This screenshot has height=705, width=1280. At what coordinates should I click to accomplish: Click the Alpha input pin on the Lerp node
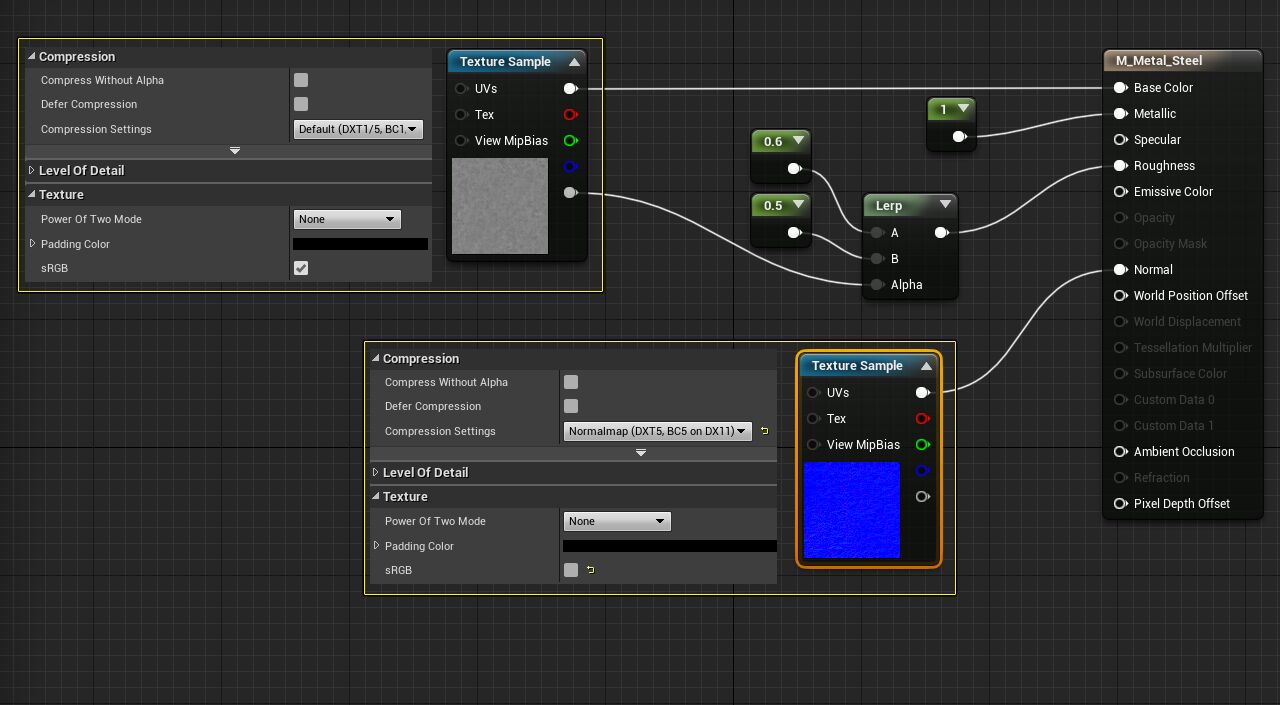point(877,285)
